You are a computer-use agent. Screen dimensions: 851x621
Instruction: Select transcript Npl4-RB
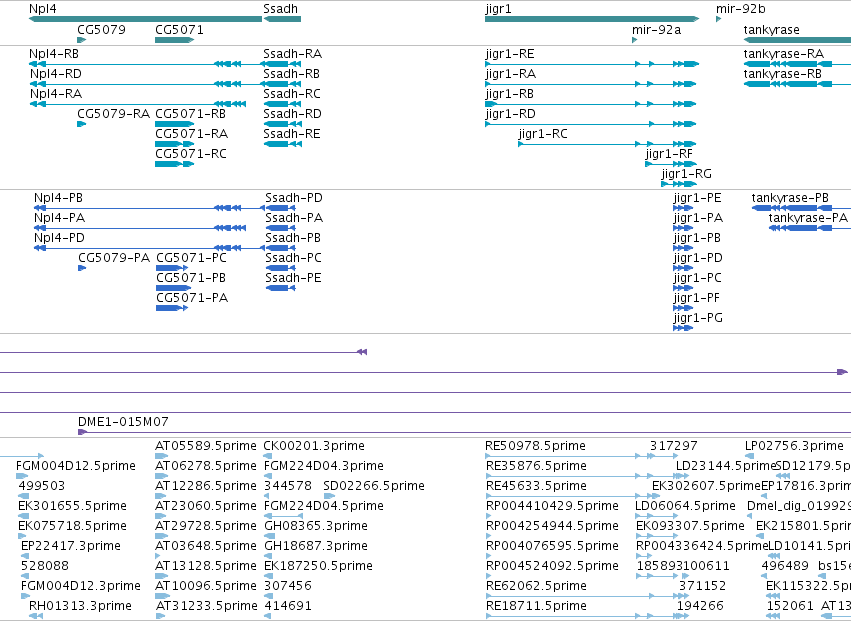click(145, 64)
